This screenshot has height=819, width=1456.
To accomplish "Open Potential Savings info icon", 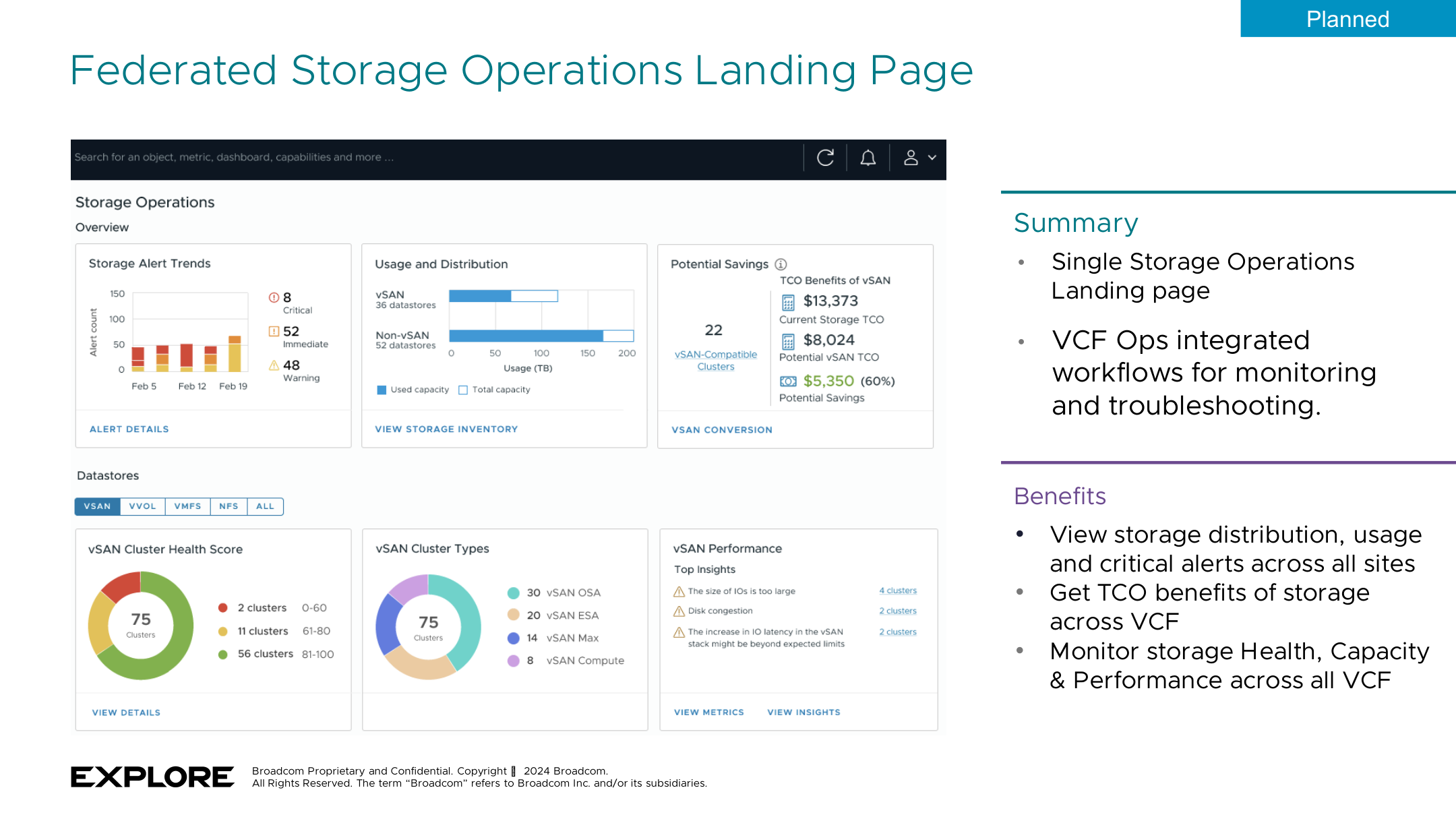I will point(781,264).
